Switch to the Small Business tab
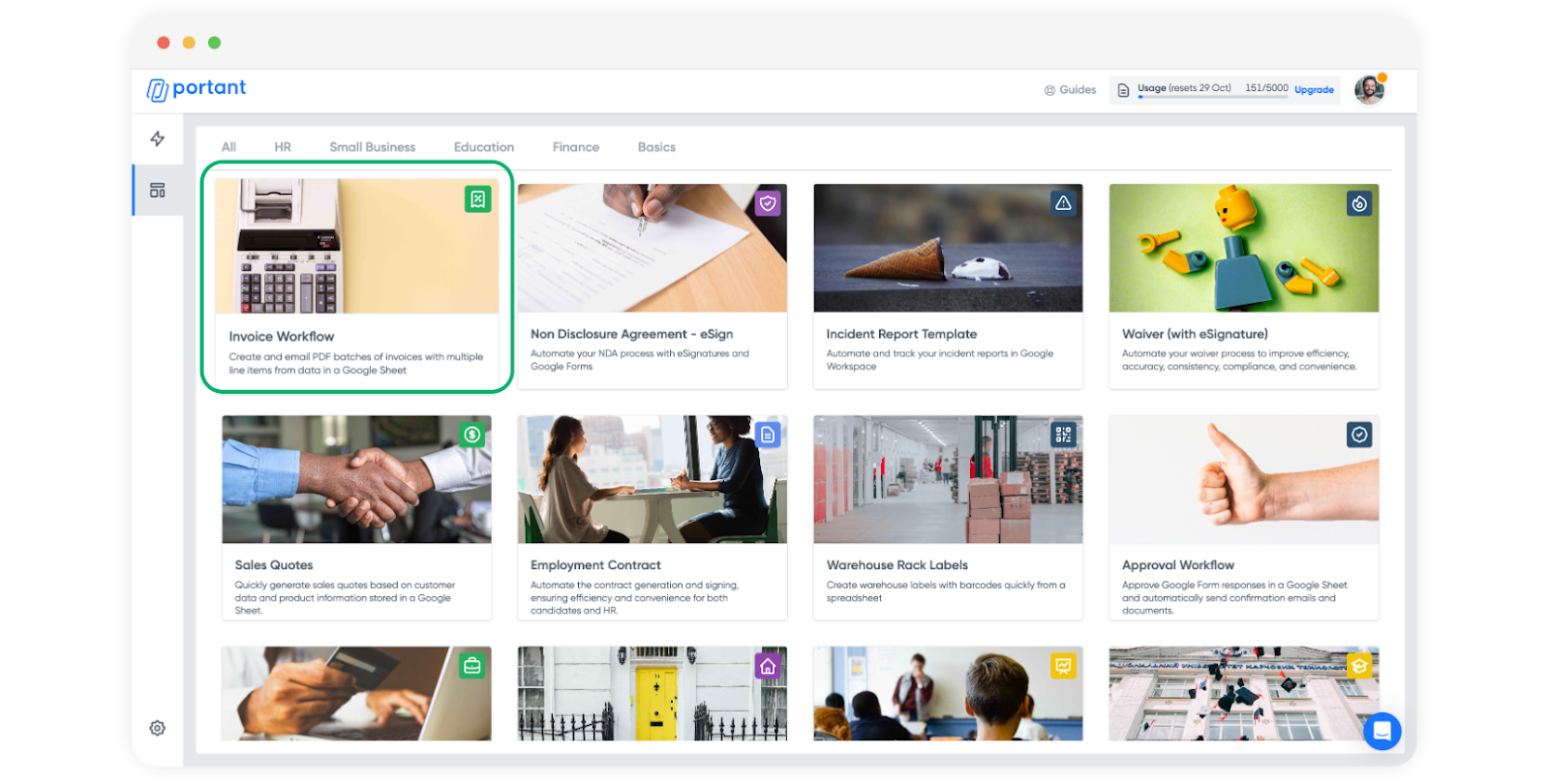Image resolution: width=1549 pixels, height=784 pixels. point(372,147)
